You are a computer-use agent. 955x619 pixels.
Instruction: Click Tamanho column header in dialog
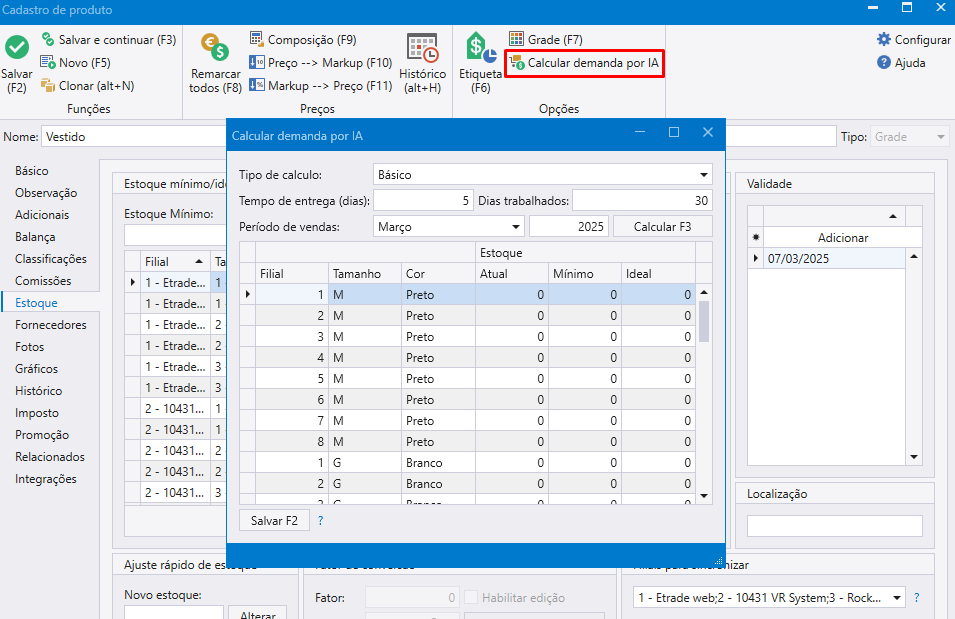point(365,274)
